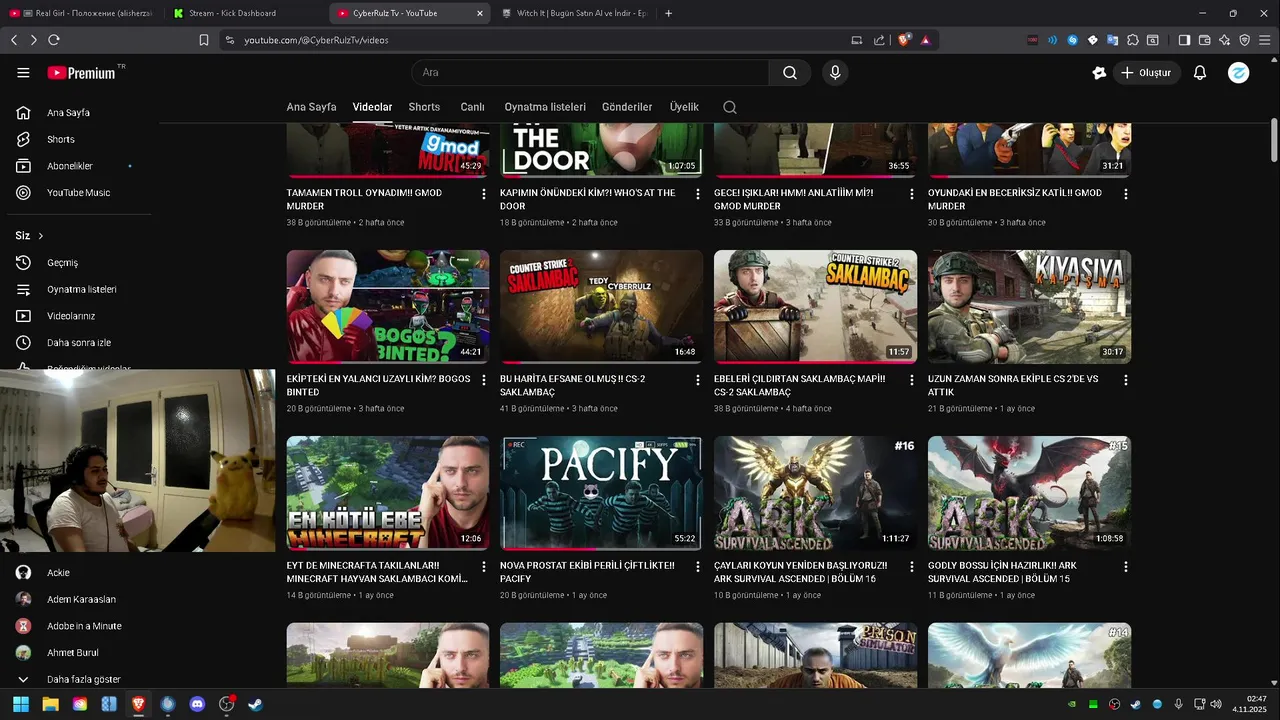Click the Oluştur create button
The width and height of the screenshot is (1280, 720).
(1147, 73)
